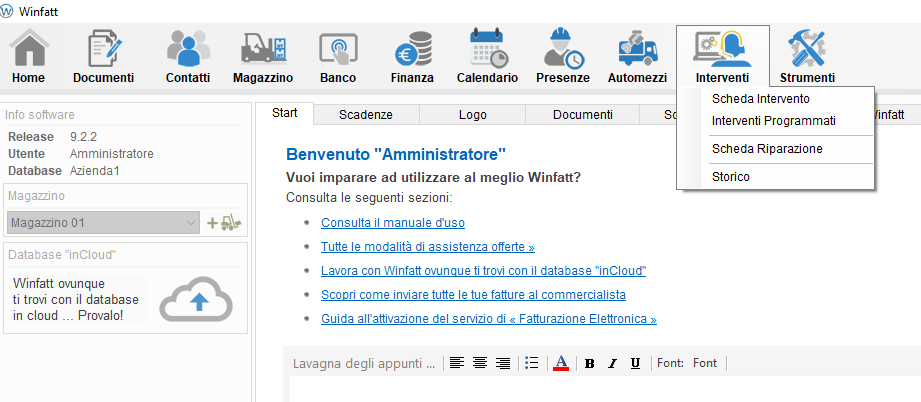This screenshot has width=921, height=402.
Task: Open Storico from Interventi menu
Action: pos(731,177)
